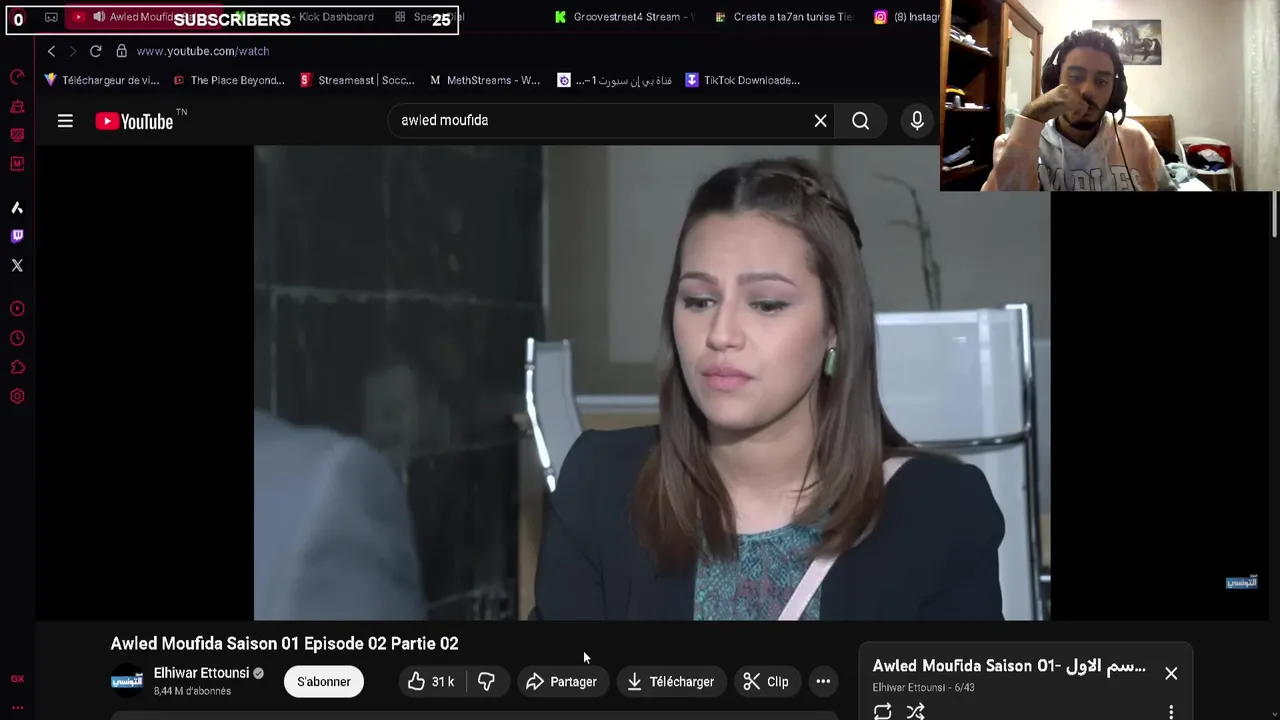Go back with the browser back arrow
The image size is (1280, 720).
click(x=51, y=51)
